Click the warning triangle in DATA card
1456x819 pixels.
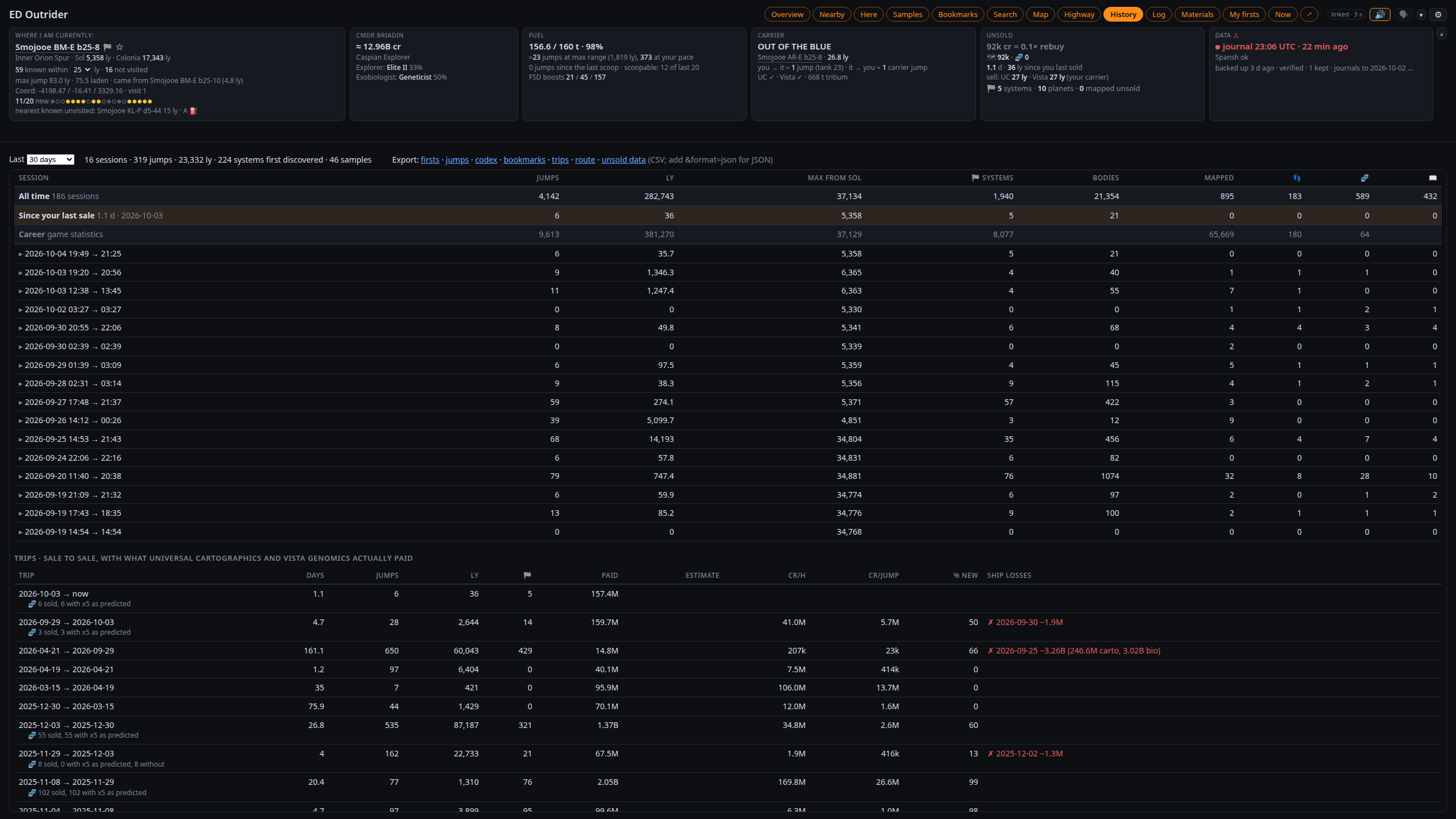(1236, 35)
